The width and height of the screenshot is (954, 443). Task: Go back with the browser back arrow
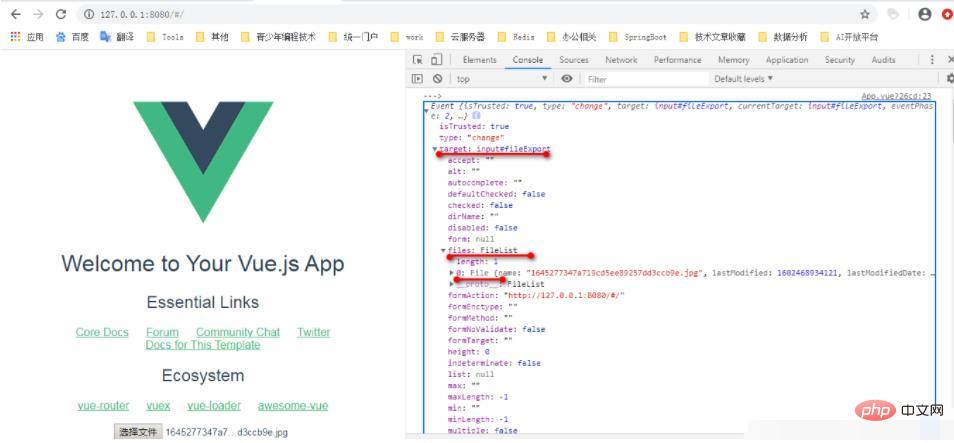click(x=16, y=14)
